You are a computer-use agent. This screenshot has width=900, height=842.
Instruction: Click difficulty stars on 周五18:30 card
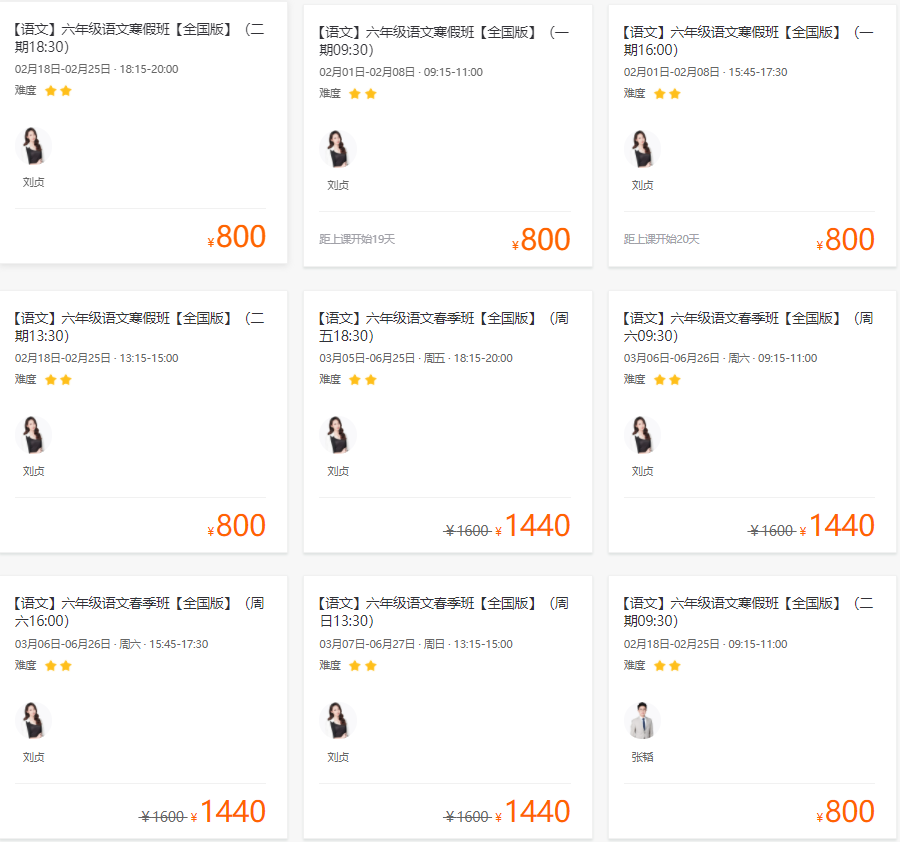coord(362,380)
